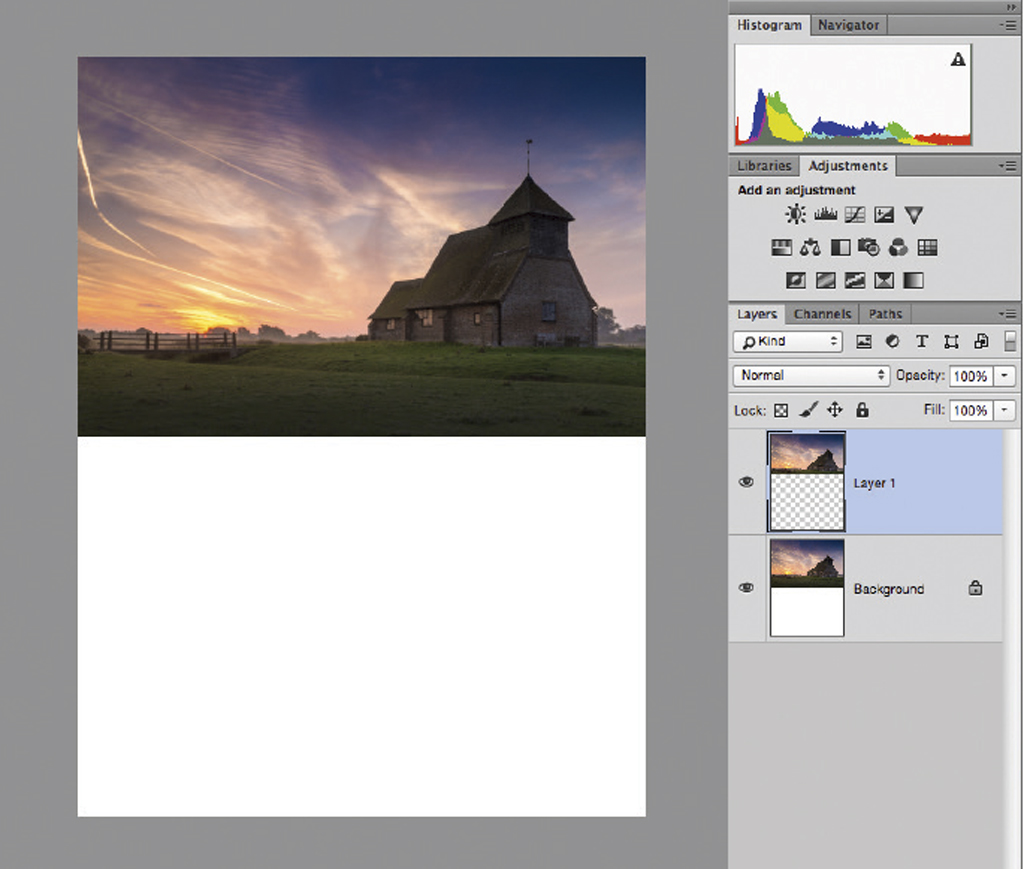Filter layers by adjustment layers
This screenshot has width=1024, height=869.
tap(892, 341)
